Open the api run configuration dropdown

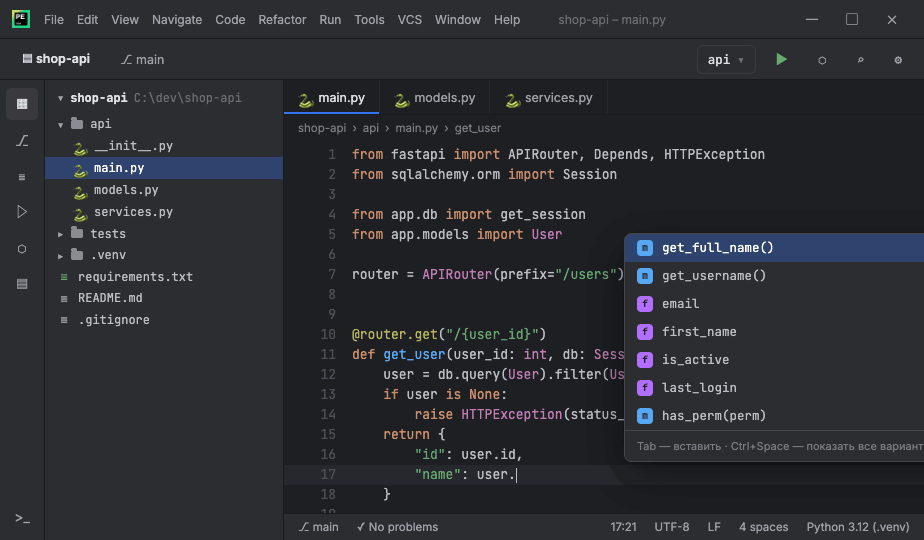pyautogui.click(x=726, y=60)
